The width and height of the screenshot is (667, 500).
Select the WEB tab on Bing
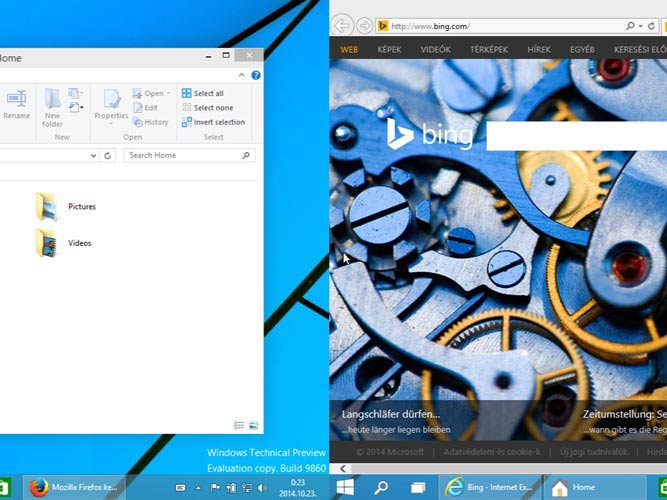pyautogui.click(x=349, y=49)
